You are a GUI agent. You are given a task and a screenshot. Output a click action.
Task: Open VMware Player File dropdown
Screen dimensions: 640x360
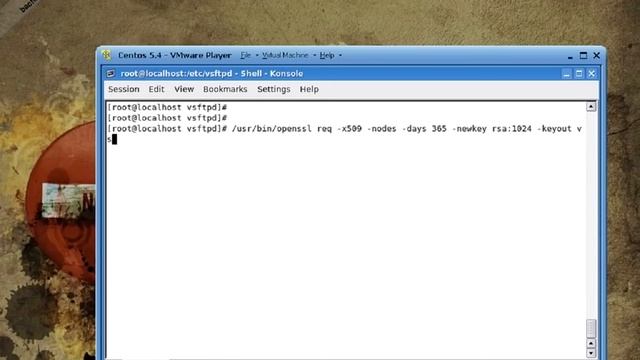(x=245, y=55)
